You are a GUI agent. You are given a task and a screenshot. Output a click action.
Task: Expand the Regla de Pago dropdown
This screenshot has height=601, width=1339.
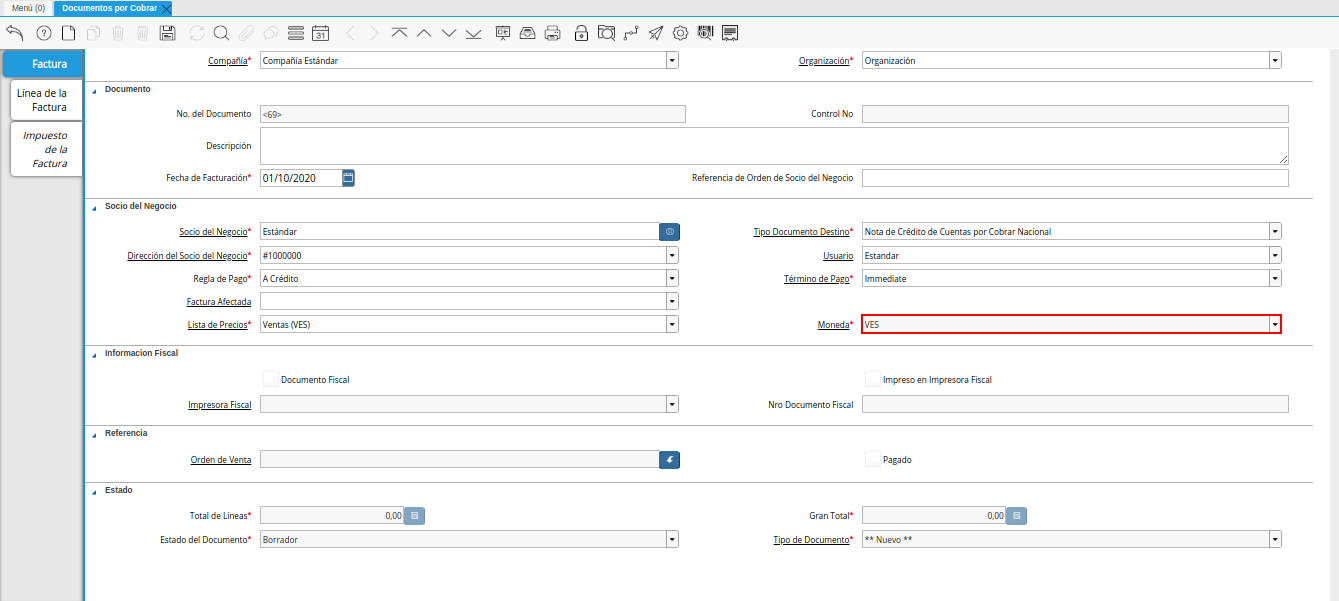672,278
